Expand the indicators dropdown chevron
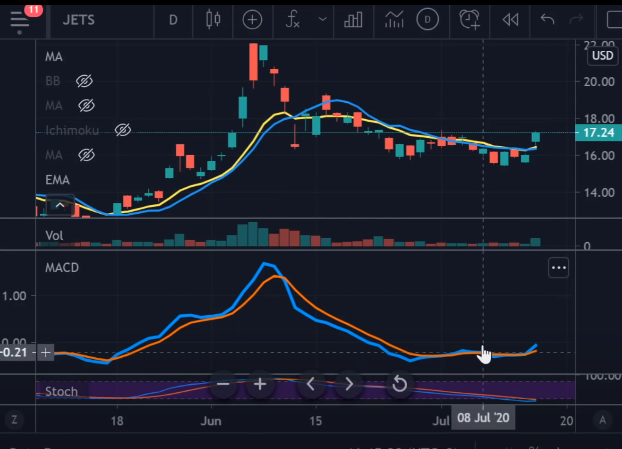Screen dimensions: 622x449 tap(323, 19)
